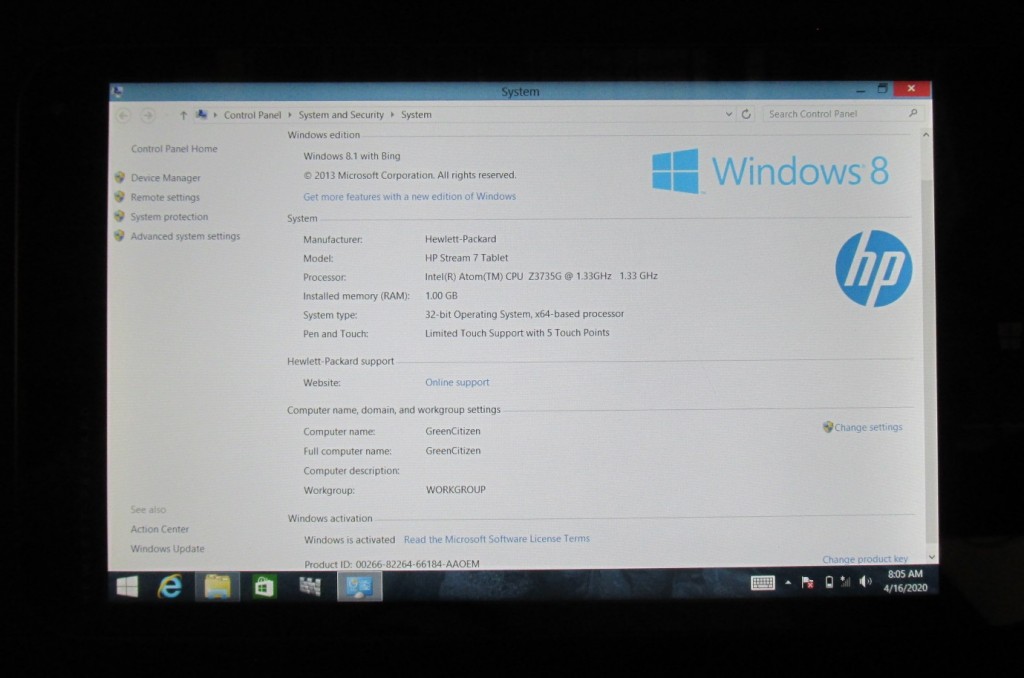Click the up arrow navigation button
This screenshot has height=678, width=1024.
click(183, 115)
